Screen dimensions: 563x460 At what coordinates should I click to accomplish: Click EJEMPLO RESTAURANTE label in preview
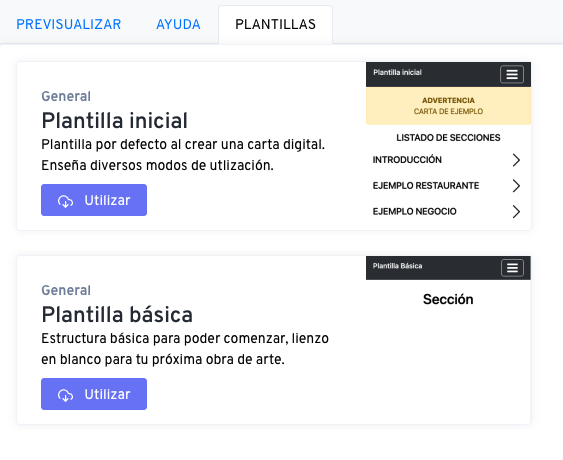click(426, 185)
